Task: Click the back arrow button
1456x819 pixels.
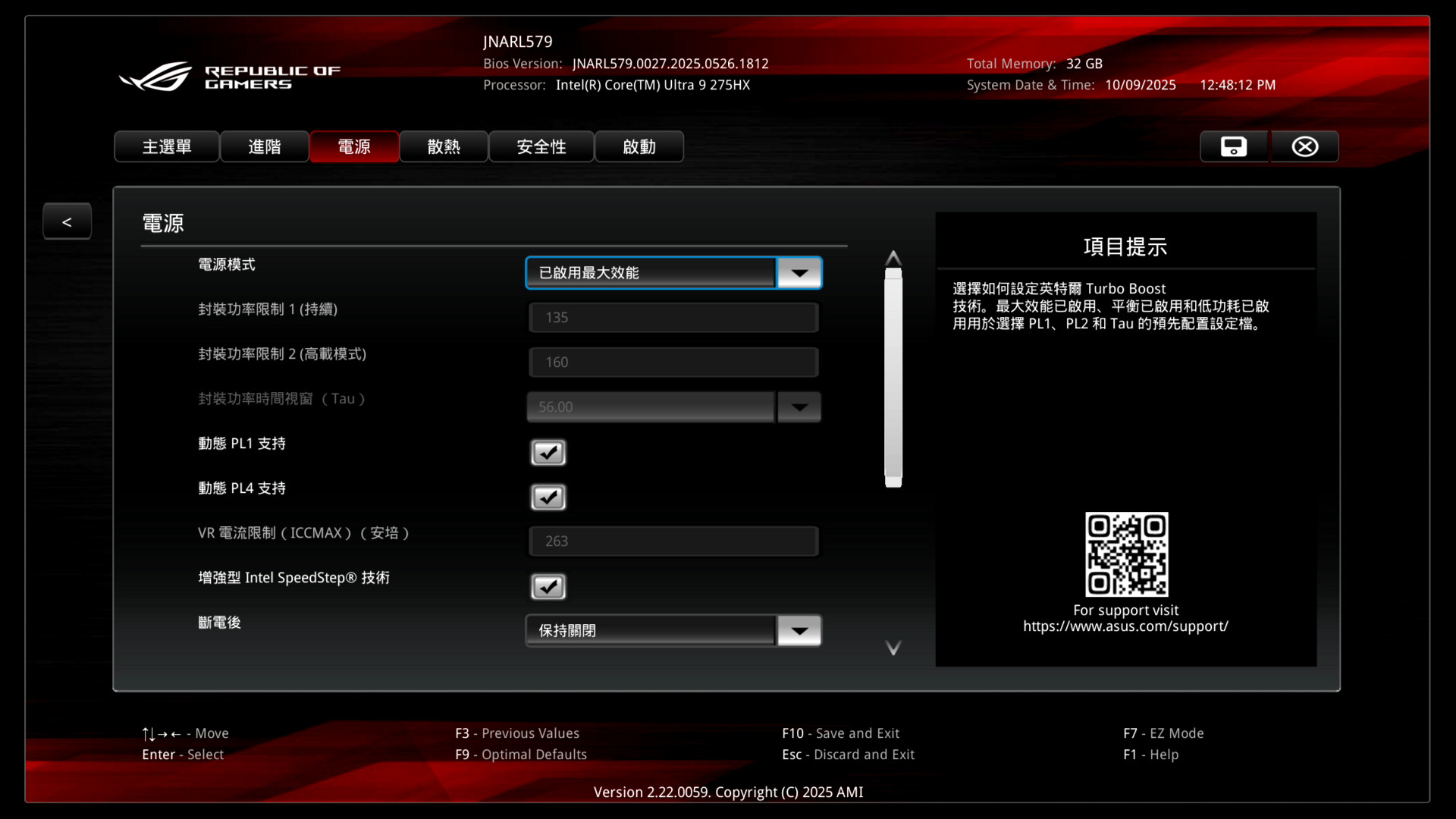Action: [67, 221]
